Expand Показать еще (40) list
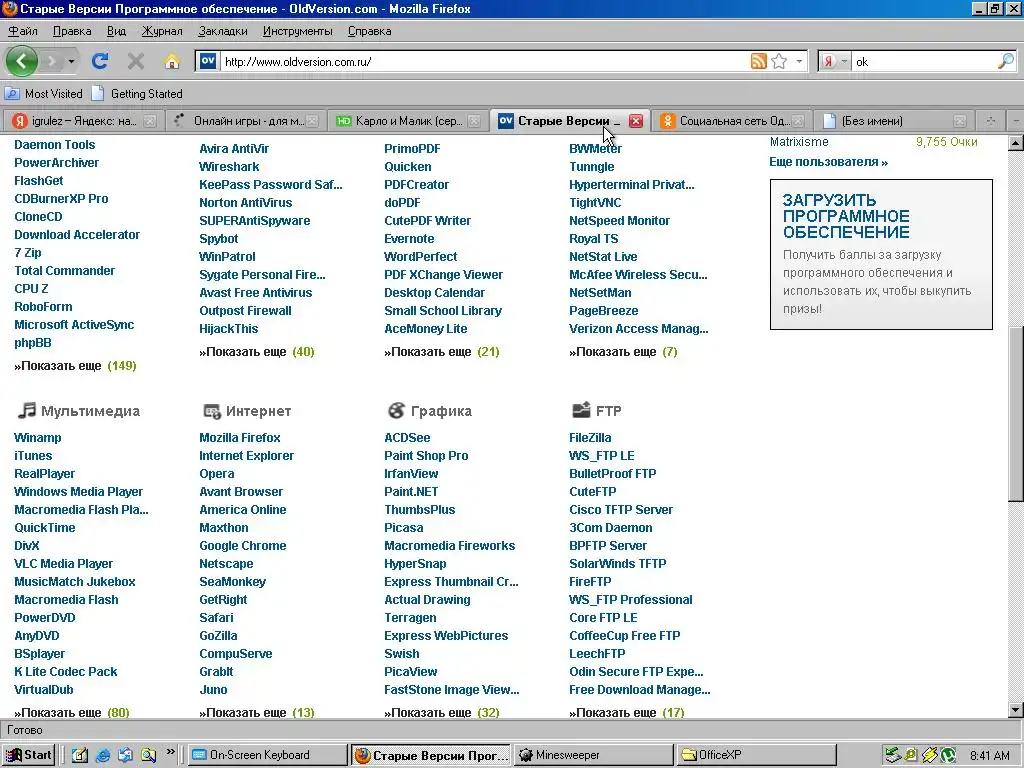This screenshot has width=1024, height=768. tap(257, 352)
